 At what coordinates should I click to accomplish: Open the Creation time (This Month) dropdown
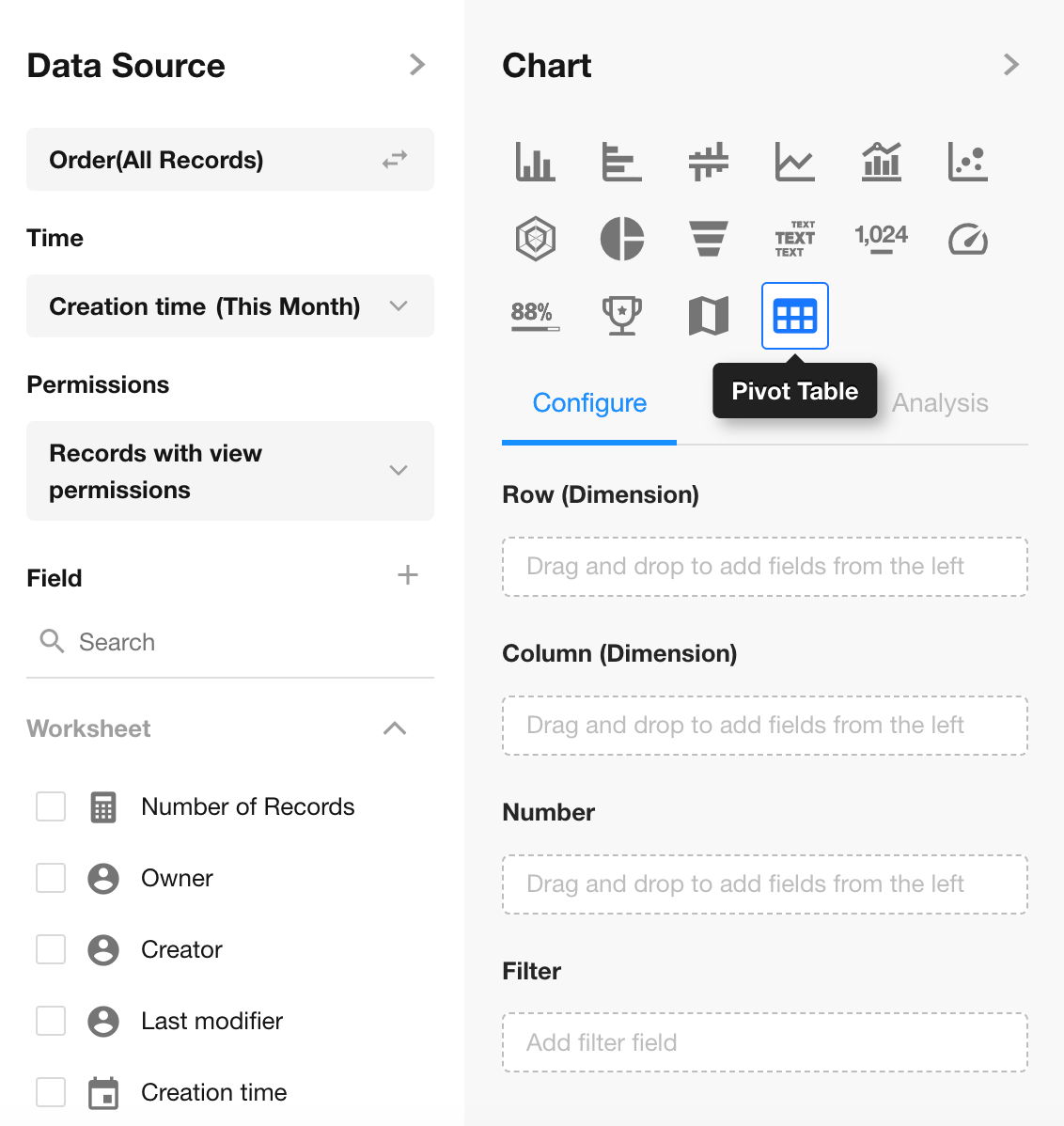(229, 306)
